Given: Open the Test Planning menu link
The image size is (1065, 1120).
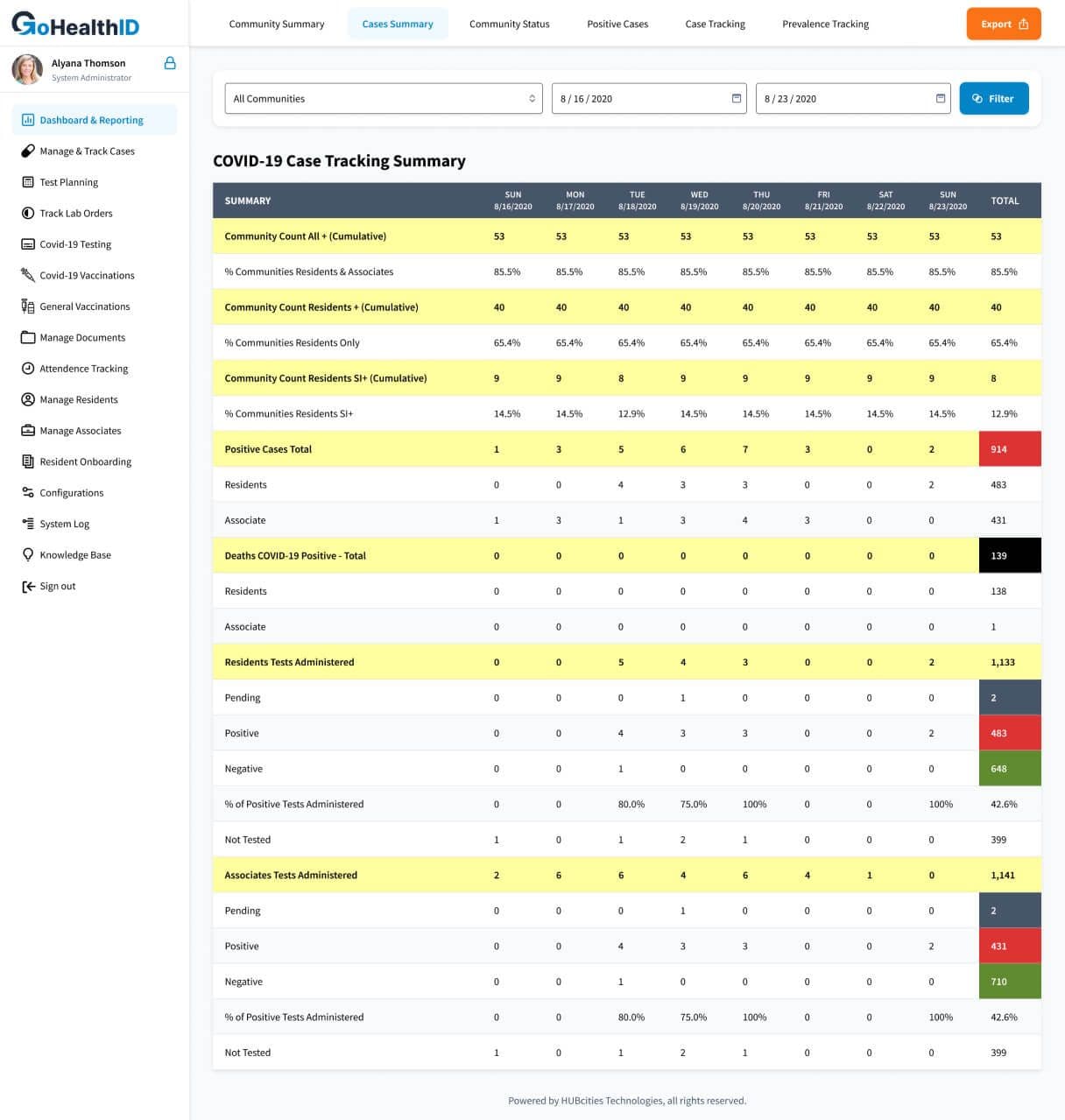Looking at the screenshot, I should pyautogui.click(x=68, y=182).
